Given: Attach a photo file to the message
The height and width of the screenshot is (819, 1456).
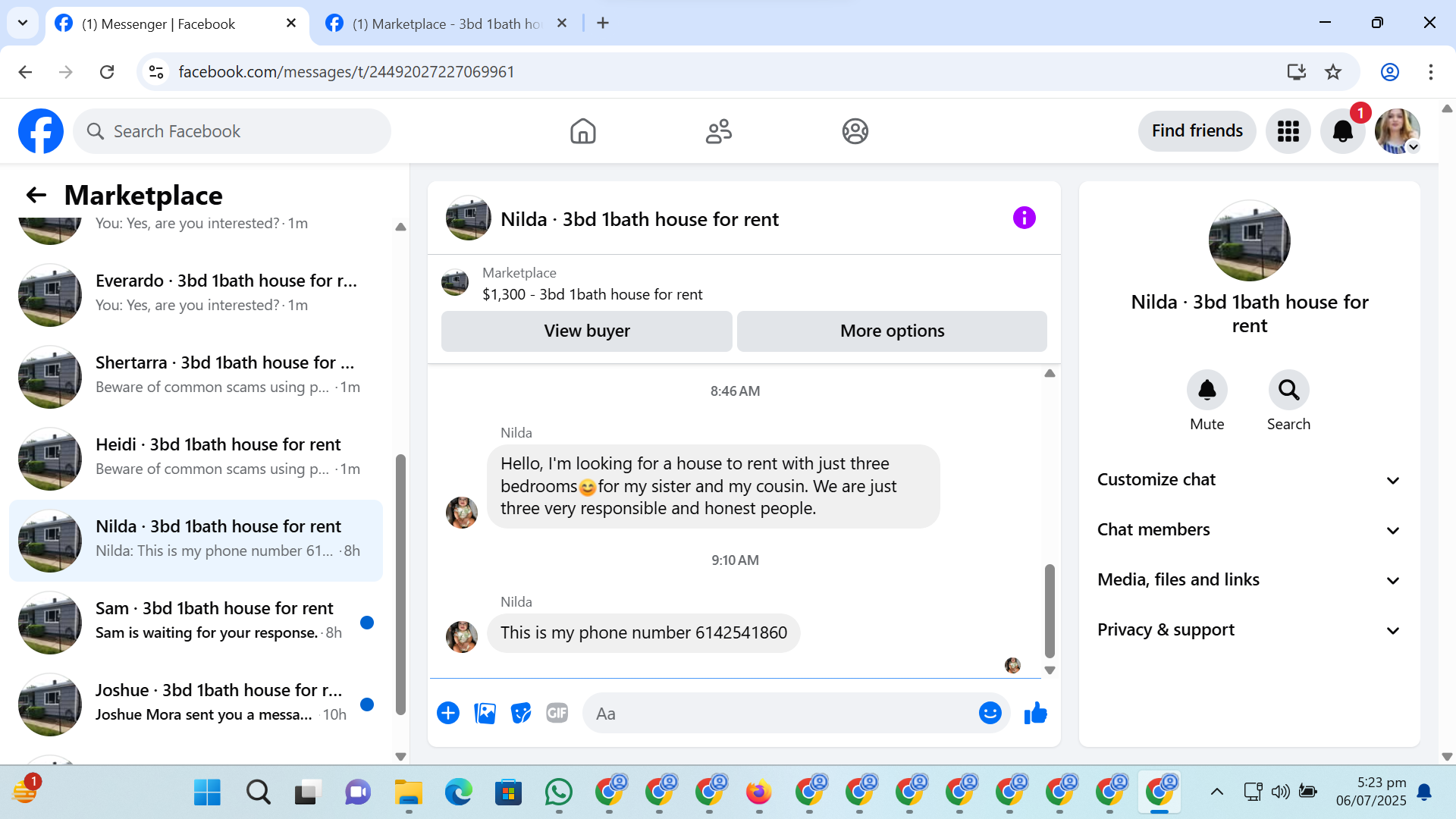Looking at the screenshot, I should pyautogui.click(x=485, y=713).
